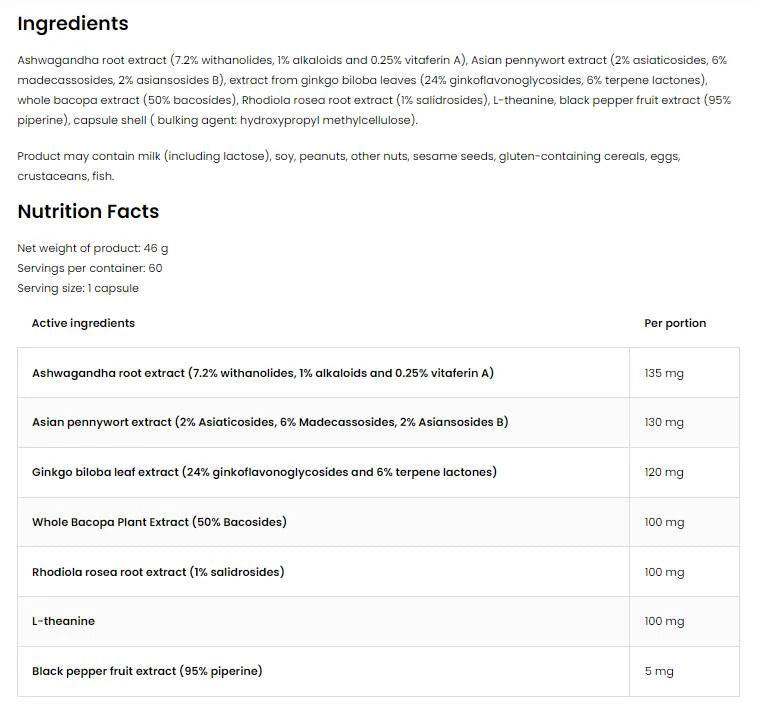Viewport: 758px width, 713px height.
Task: Click the 120 mg value cell
Action: pos(664,472)
